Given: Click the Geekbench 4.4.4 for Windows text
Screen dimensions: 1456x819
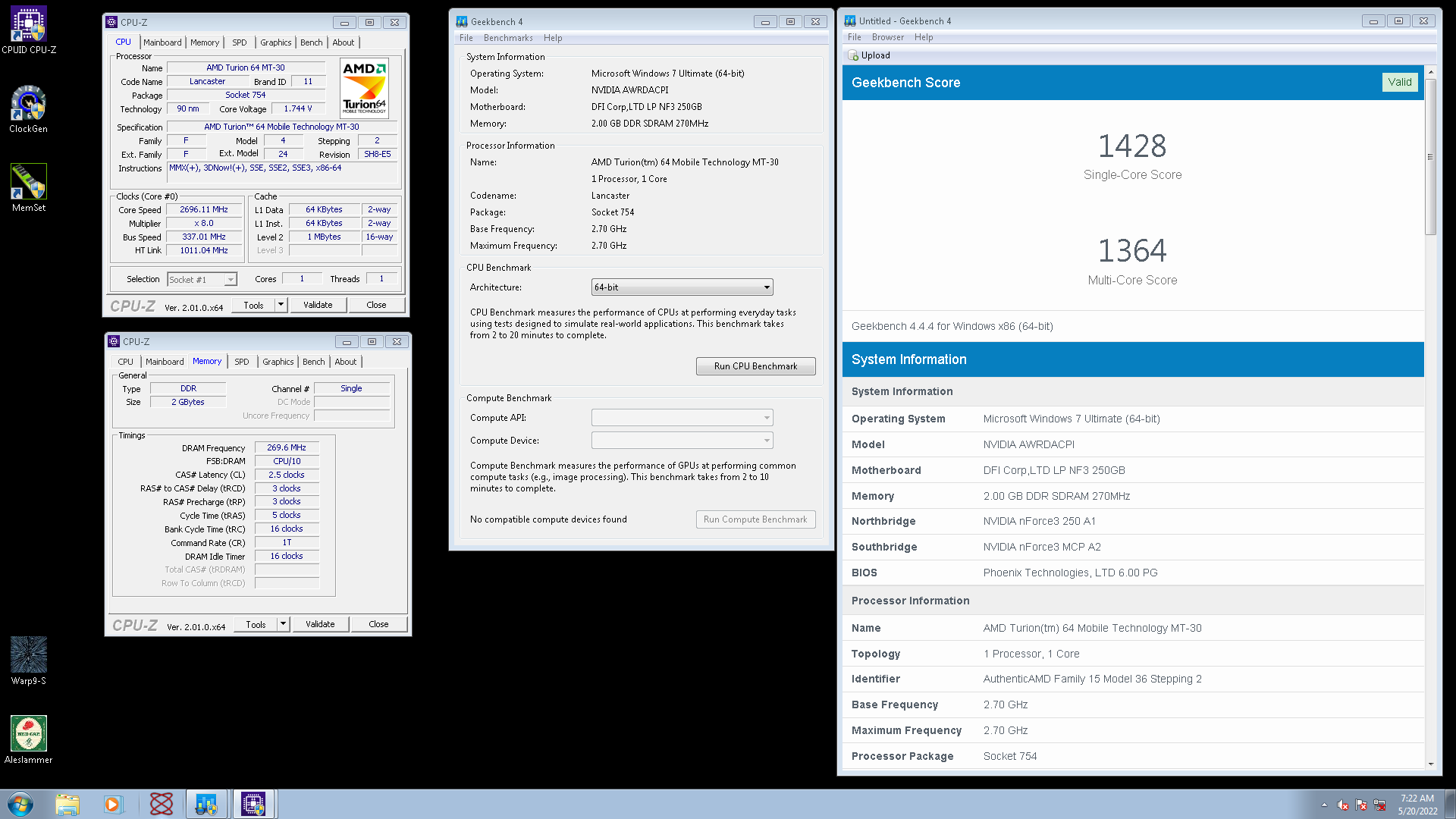Looking at the screenshot, I should (952, 326).
